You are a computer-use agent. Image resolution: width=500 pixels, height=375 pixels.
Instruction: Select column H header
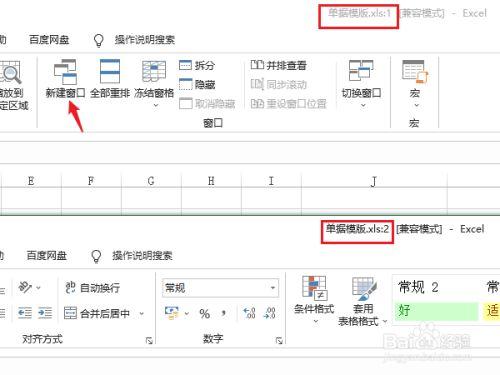pyautogui.click(x=211, y=181)
